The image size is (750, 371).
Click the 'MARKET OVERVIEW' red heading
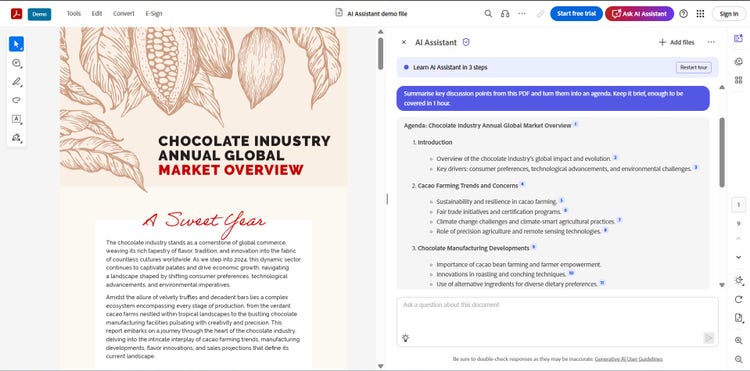click(231, 170)
